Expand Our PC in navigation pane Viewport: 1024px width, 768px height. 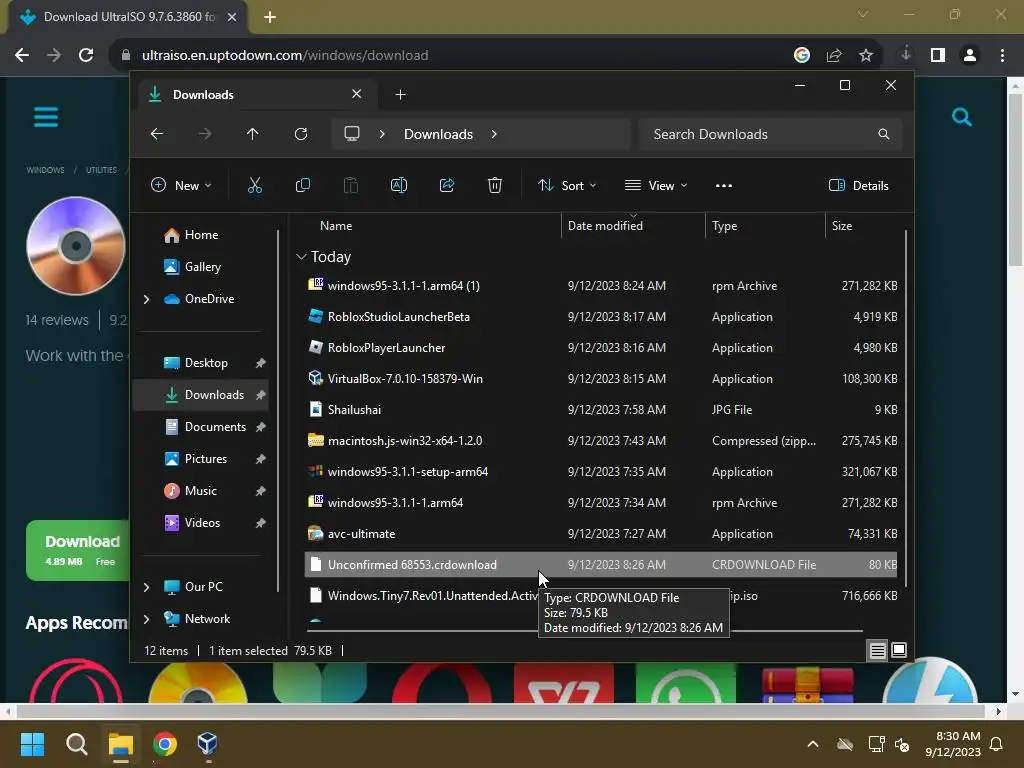pos(146,587)
